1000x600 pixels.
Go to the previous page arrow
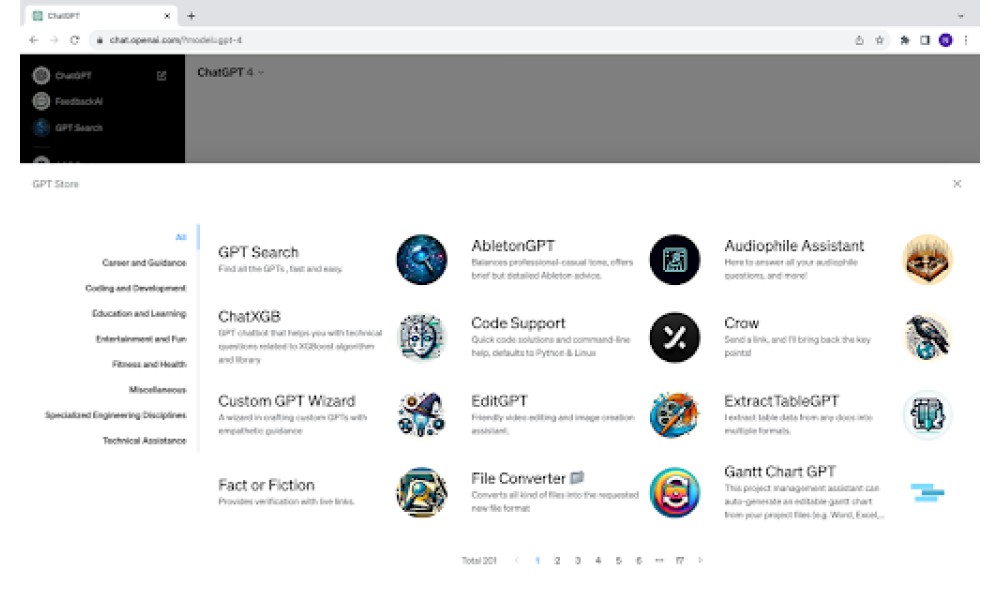click(517, 560)
